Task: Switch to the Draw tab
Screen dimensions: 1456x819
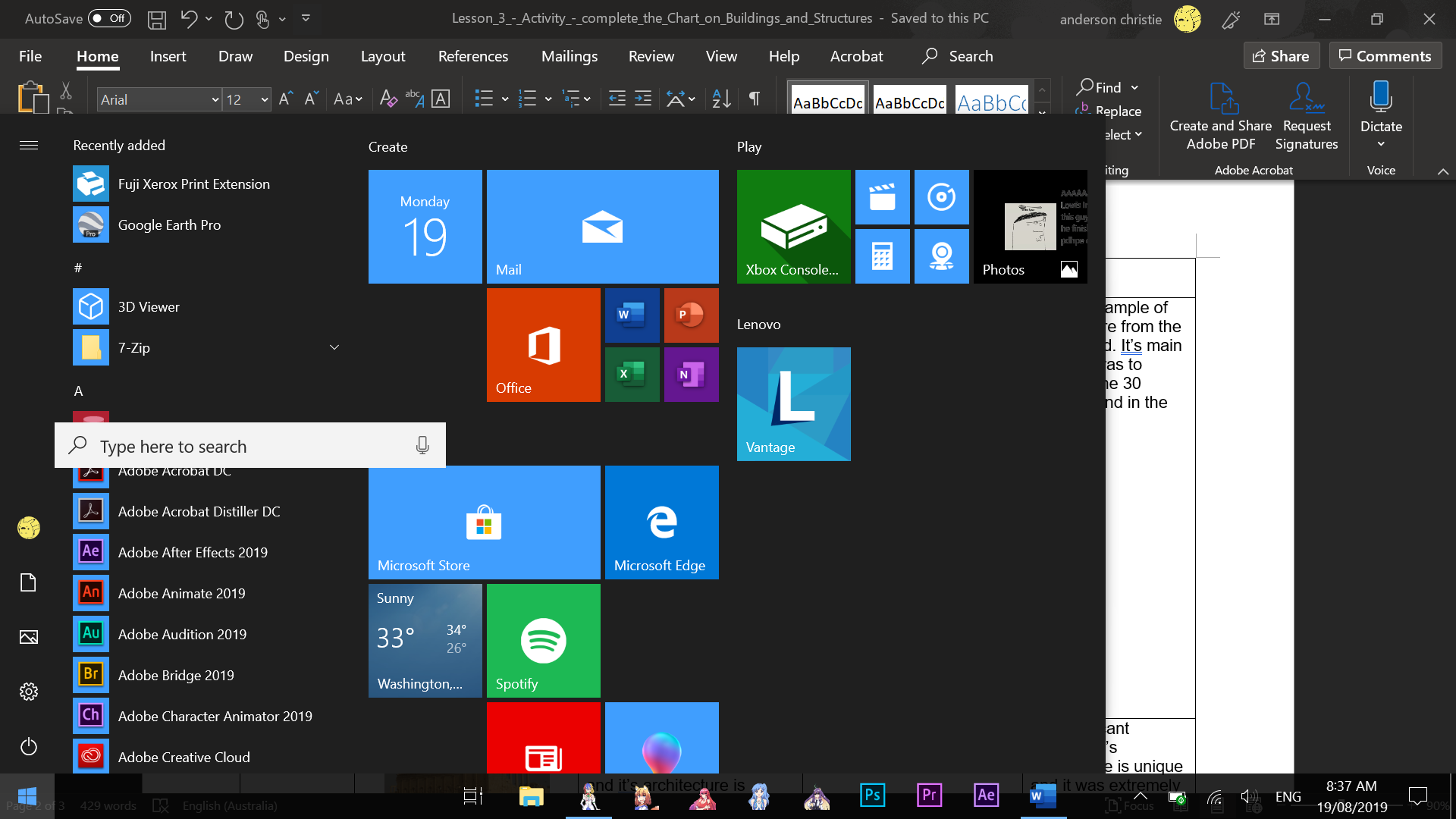Action: [235, 56]
